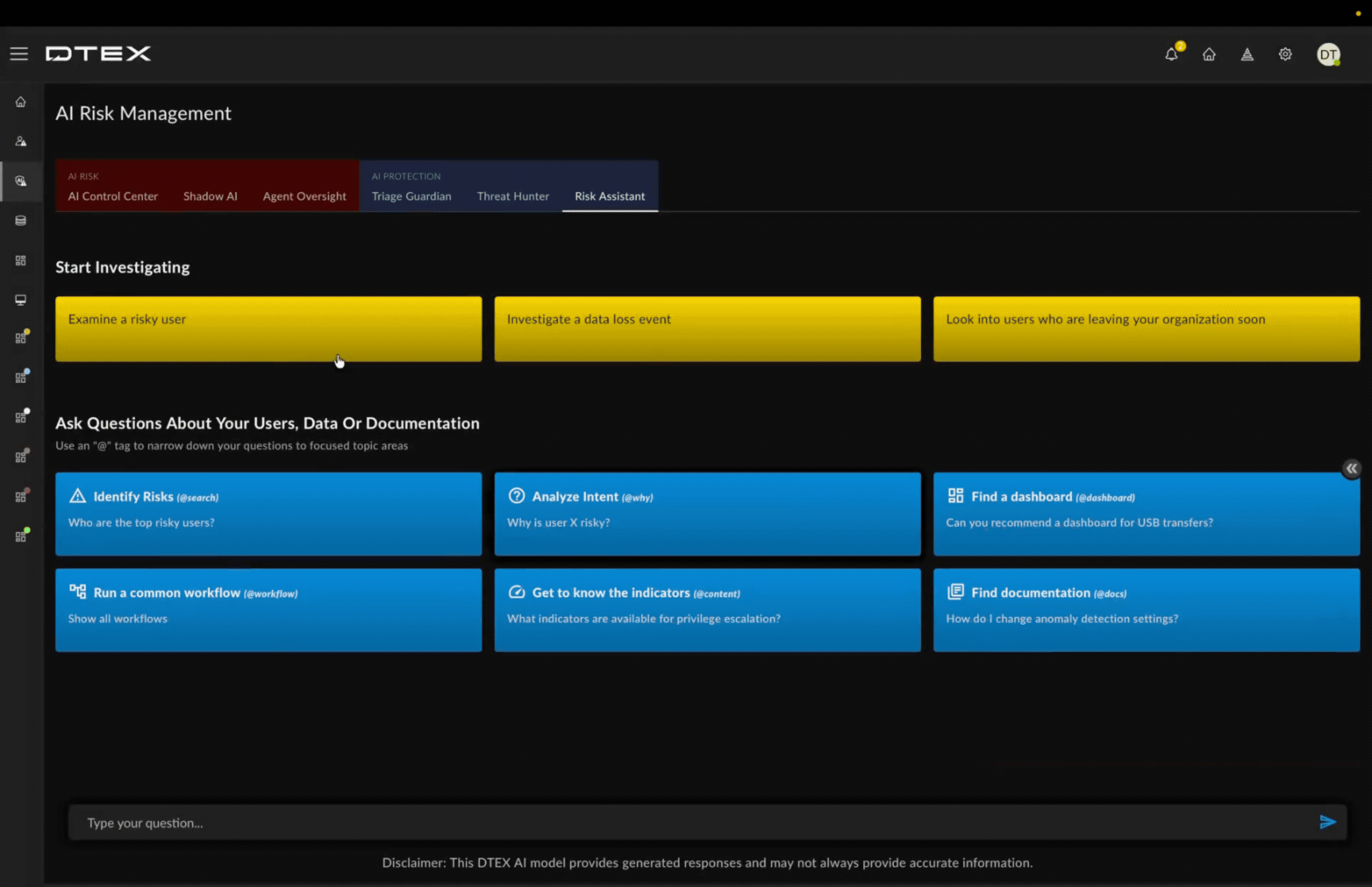The width and height of the screenshot is (1372, 887).
Task: Click the home icon in top bar
Action: coord(1209,54)
